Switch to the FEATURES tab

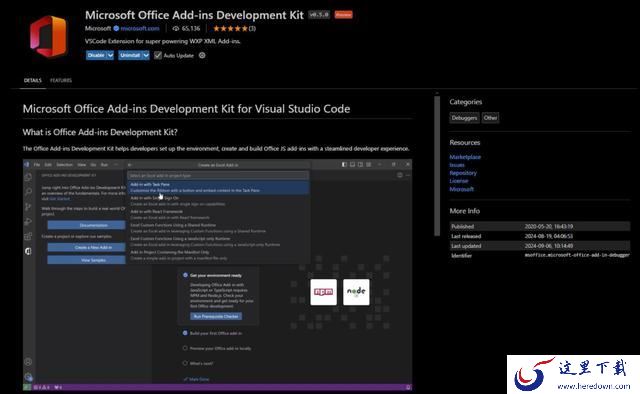(61, 80)
